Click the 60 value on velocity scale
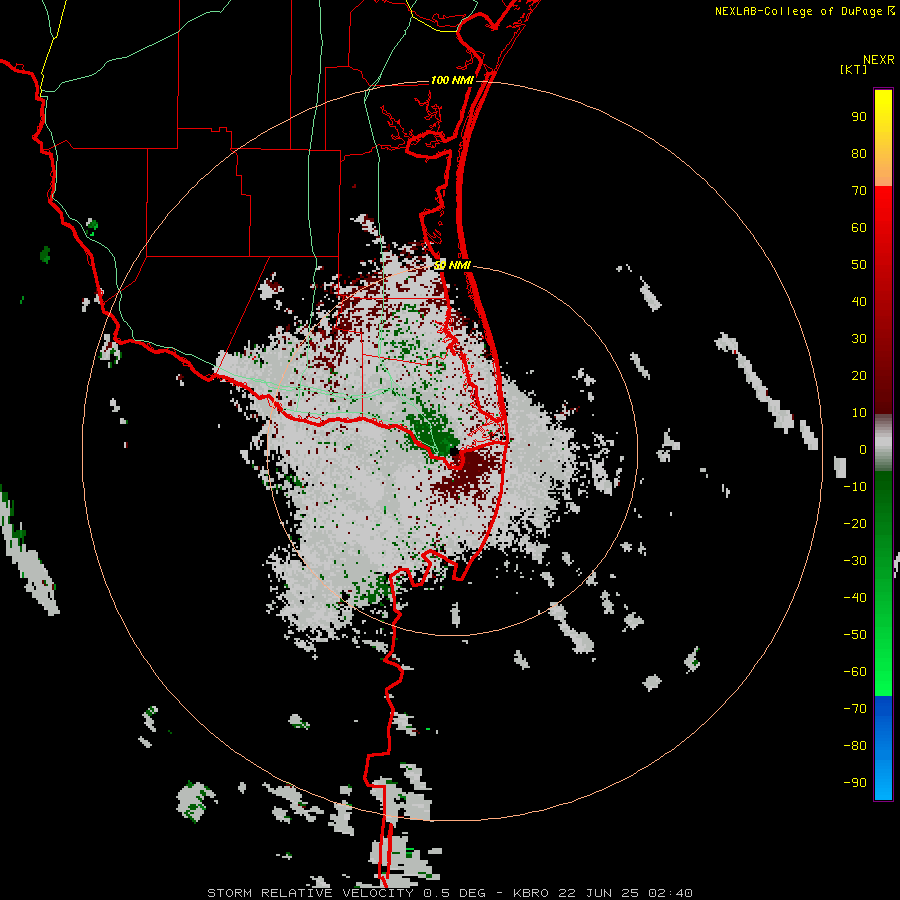Image resolution: width=900 pixels, height=900 pixels. [859, 228]
